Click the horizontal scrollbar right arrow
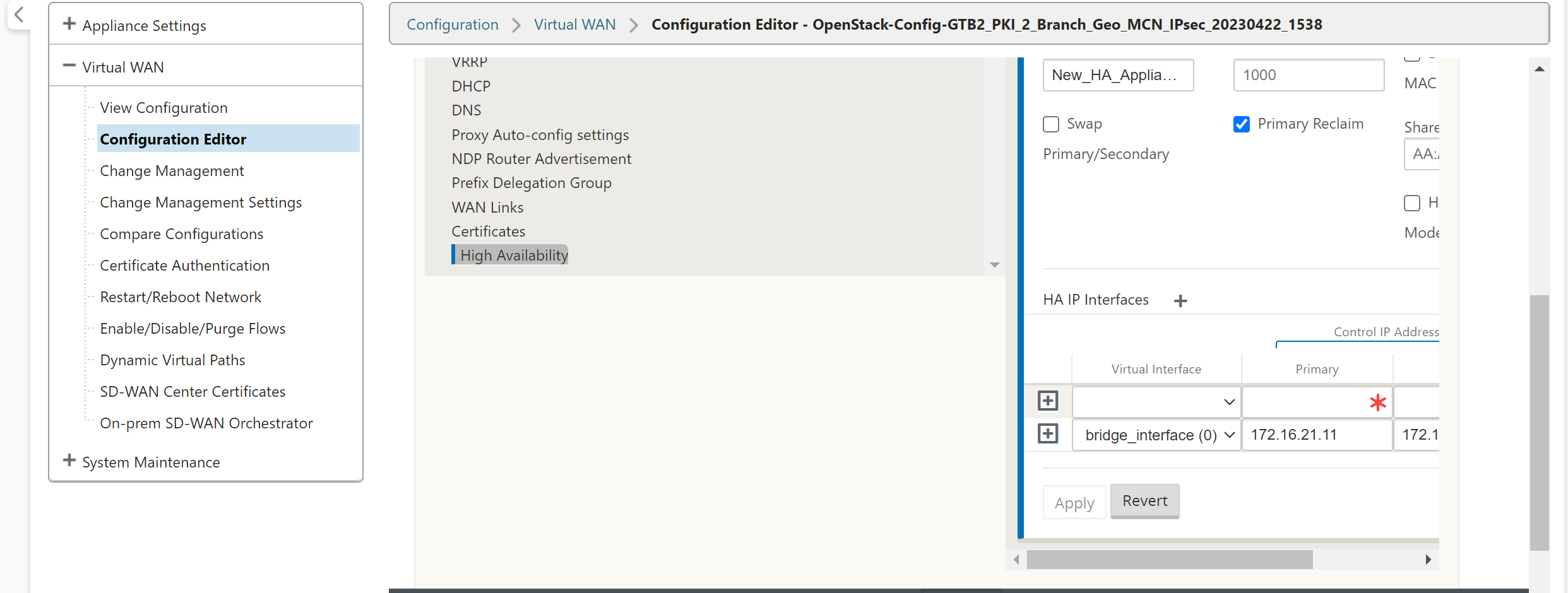 [x=1428, y=560]
